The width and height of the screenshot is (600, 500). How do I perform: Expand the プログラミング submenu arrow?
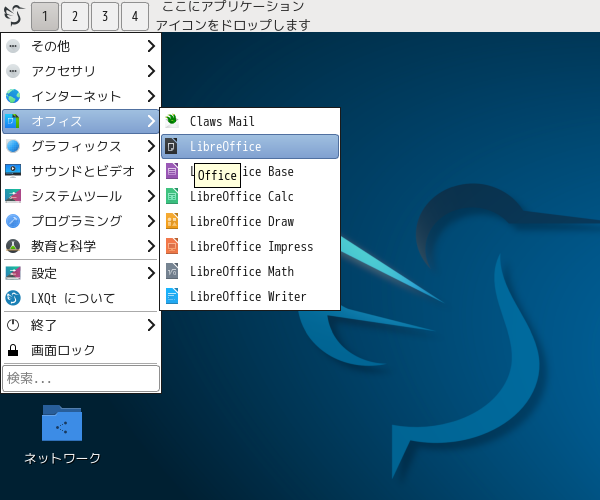point(151,221)
